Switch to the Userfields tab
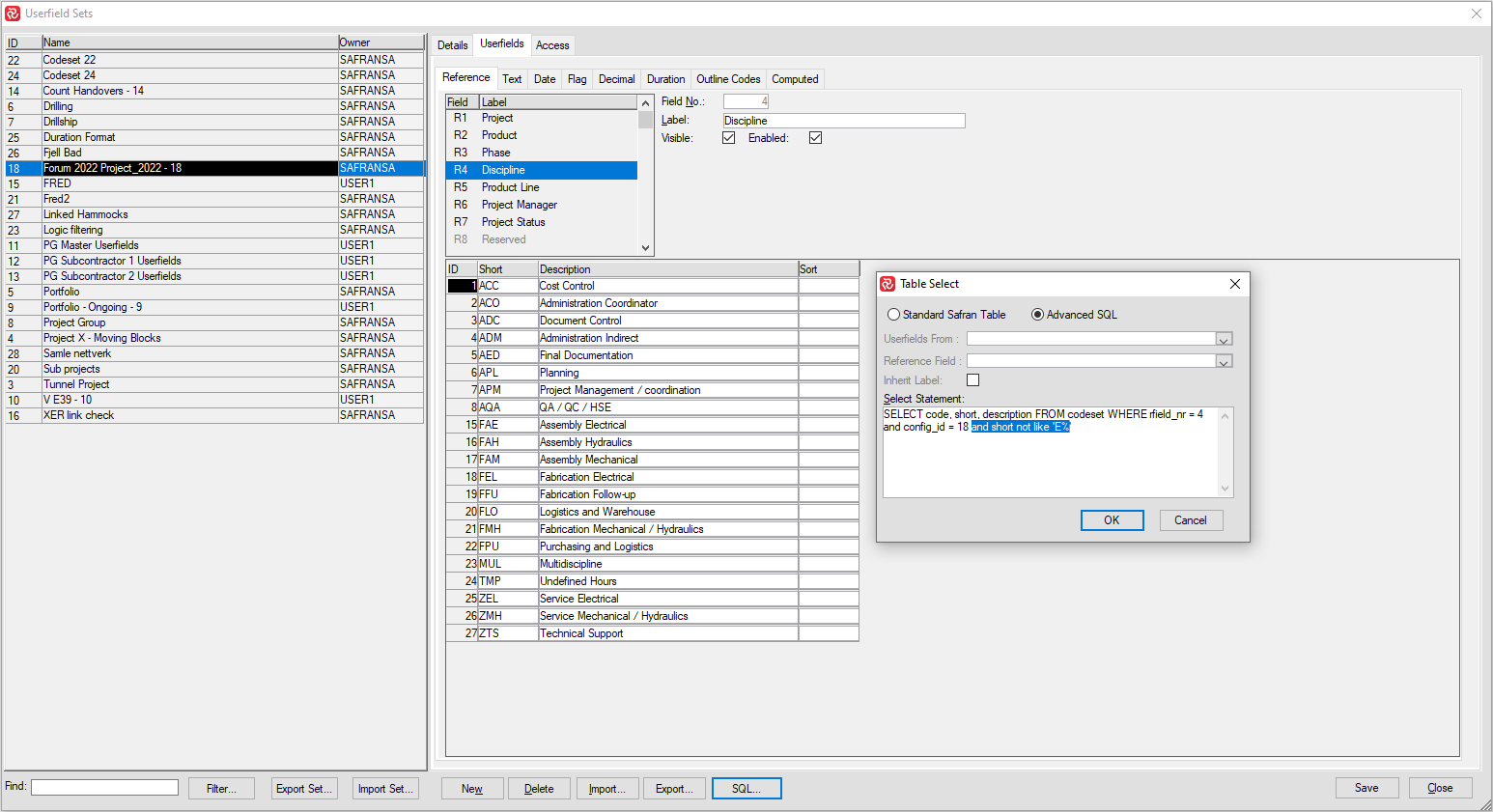This screenshot has height=812, width=1493. [x=502, y=43]
